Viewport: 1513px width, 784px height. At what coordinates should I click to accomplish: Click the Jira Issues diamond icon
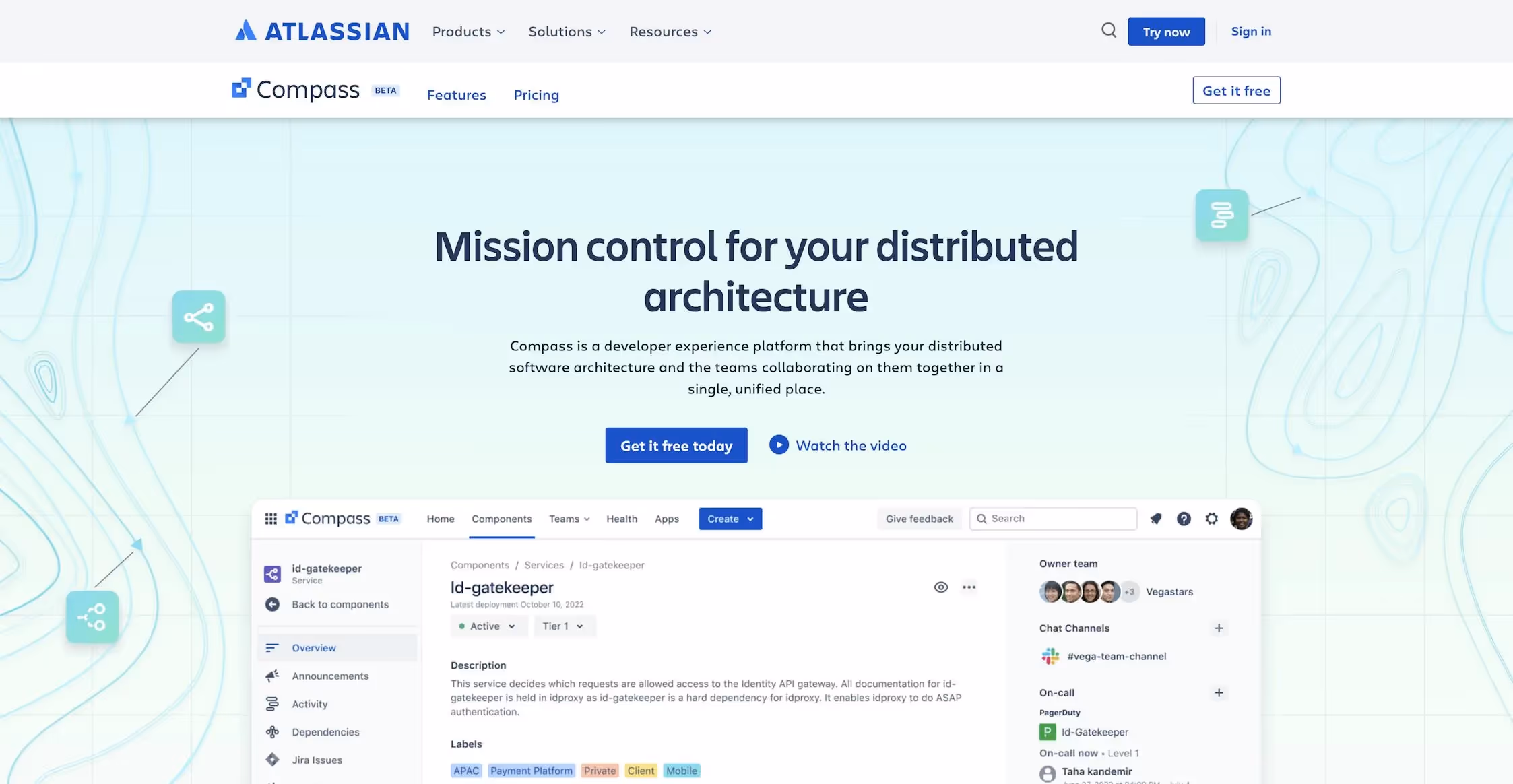click(272, 760)
